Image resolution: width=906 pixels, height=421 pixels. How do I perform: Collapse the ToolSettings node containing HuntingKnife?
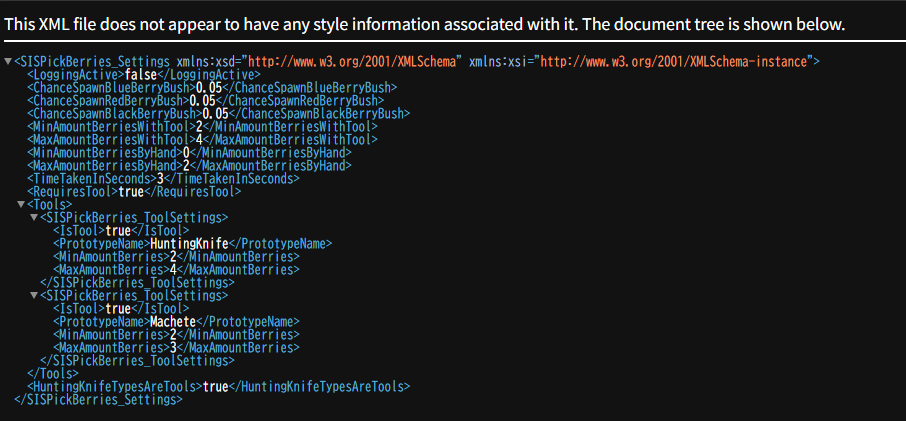point(34,217)
